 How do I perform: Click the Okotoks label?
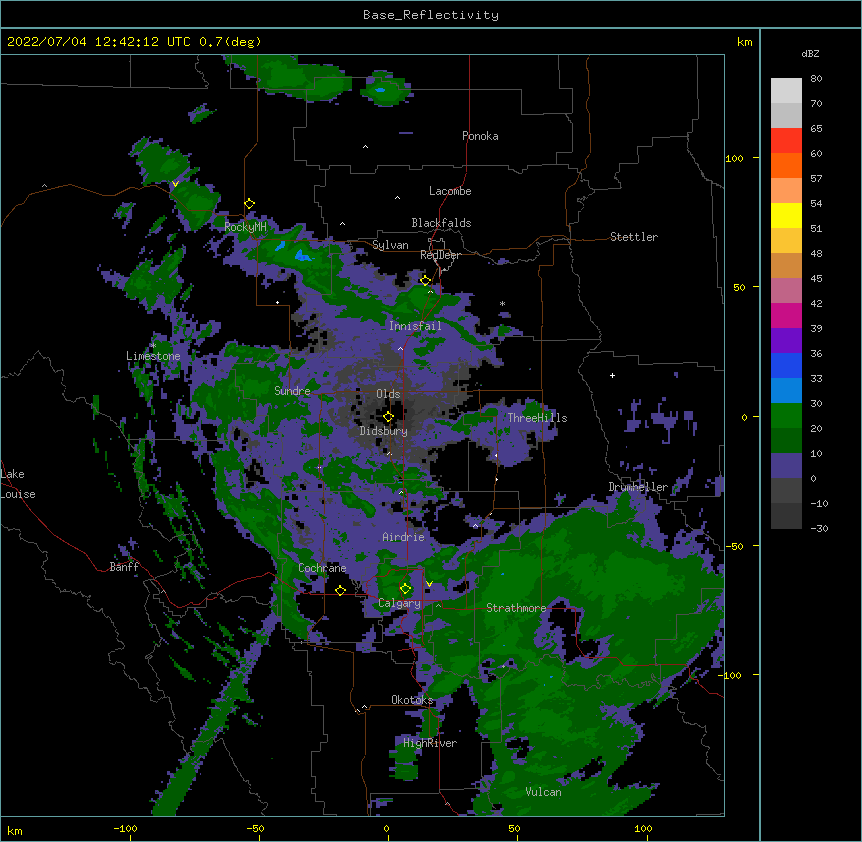pos(412,700)
